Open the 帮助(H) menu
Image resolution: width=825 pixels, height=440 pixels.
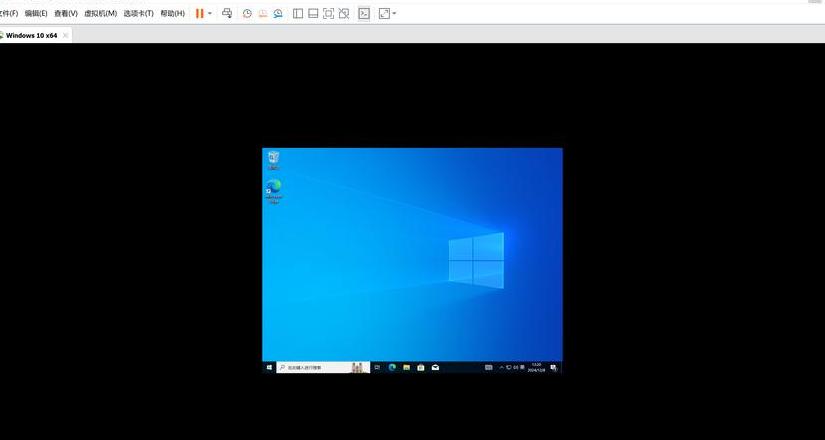[x=173, y=14]
